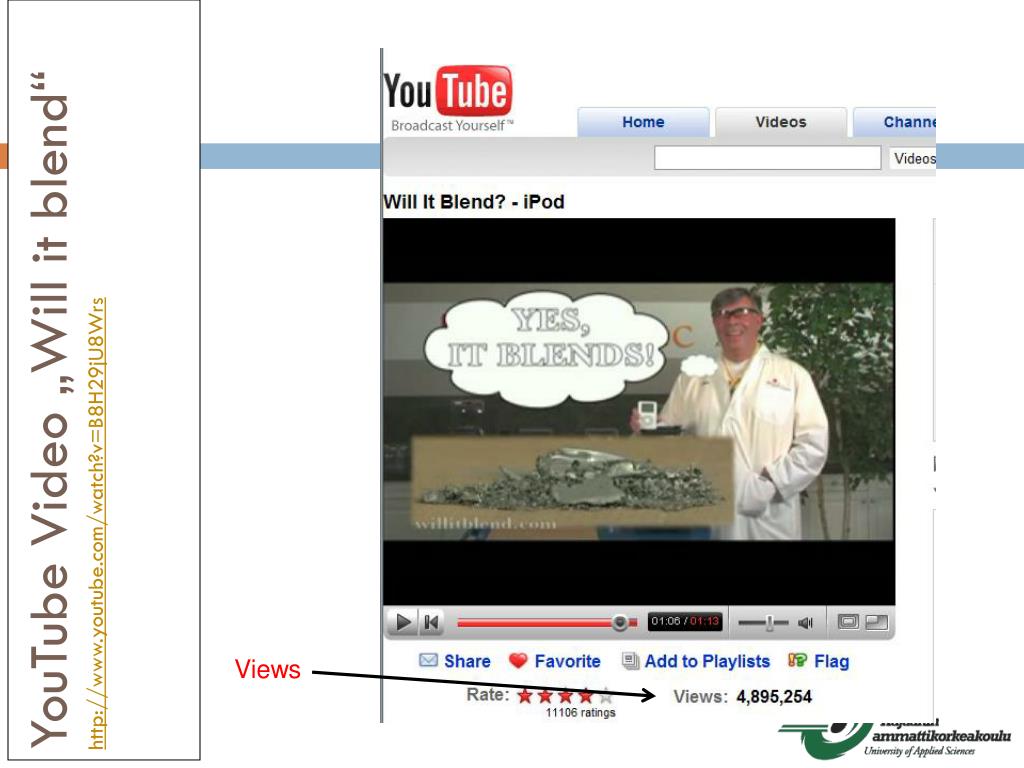Image resolution: width=1024 pixels, height=768 pixels.
Task: Click the flag icon beside Flag
Action: pyautogui.click(x=797, y=660)
